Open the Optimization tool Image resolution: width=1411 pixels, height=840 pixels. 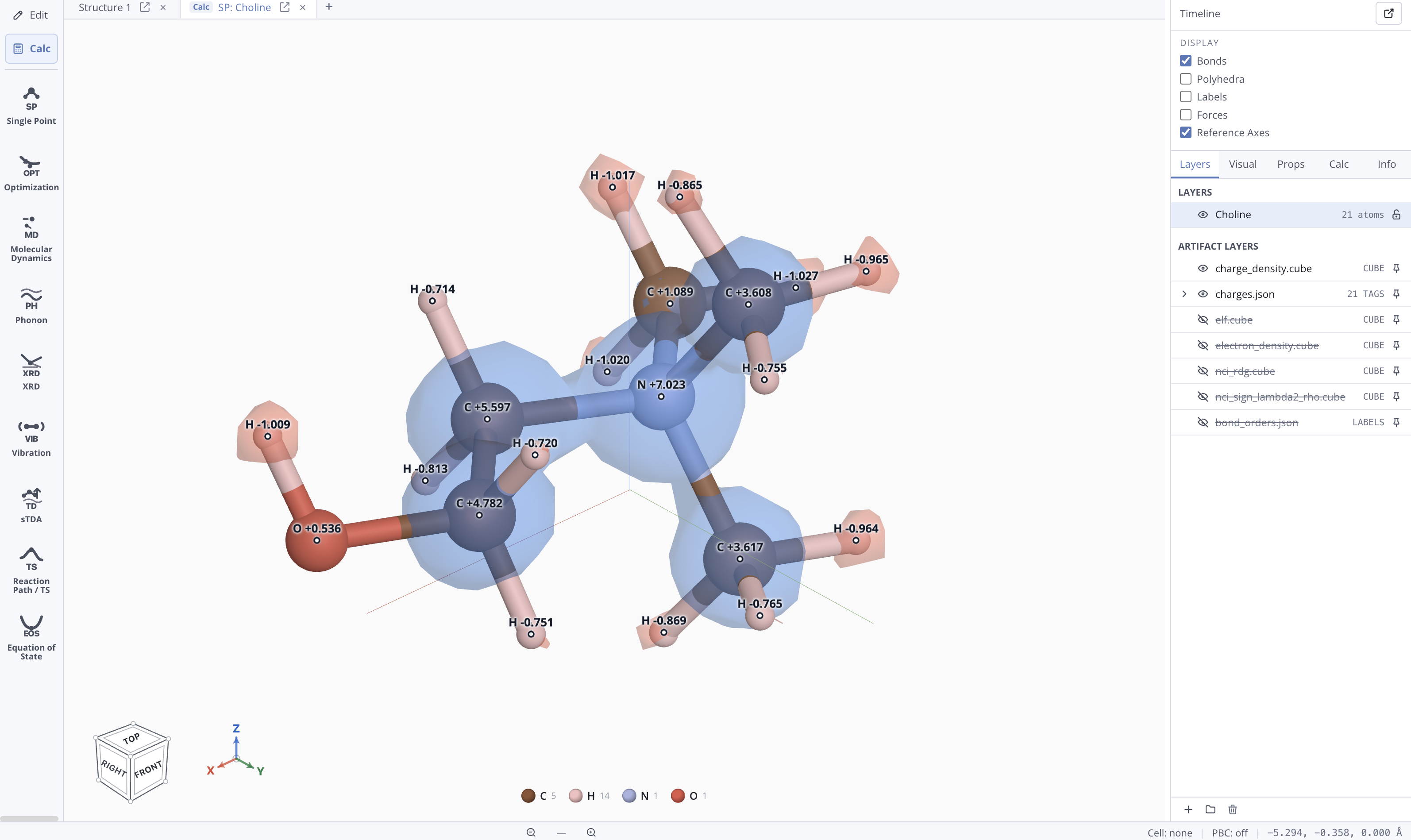(x=31, y=173)
